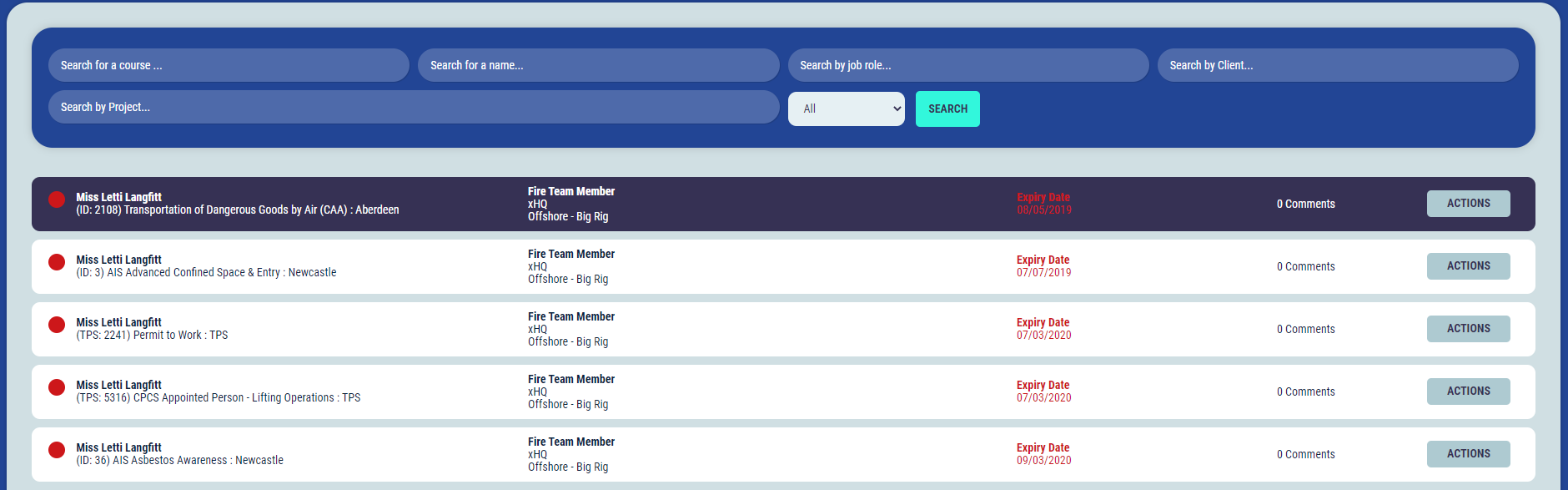The height and width of the screenshot is (490, 1568).
Task: Open ACTIONS for Permit to Work row
Action: [1468, 329]
